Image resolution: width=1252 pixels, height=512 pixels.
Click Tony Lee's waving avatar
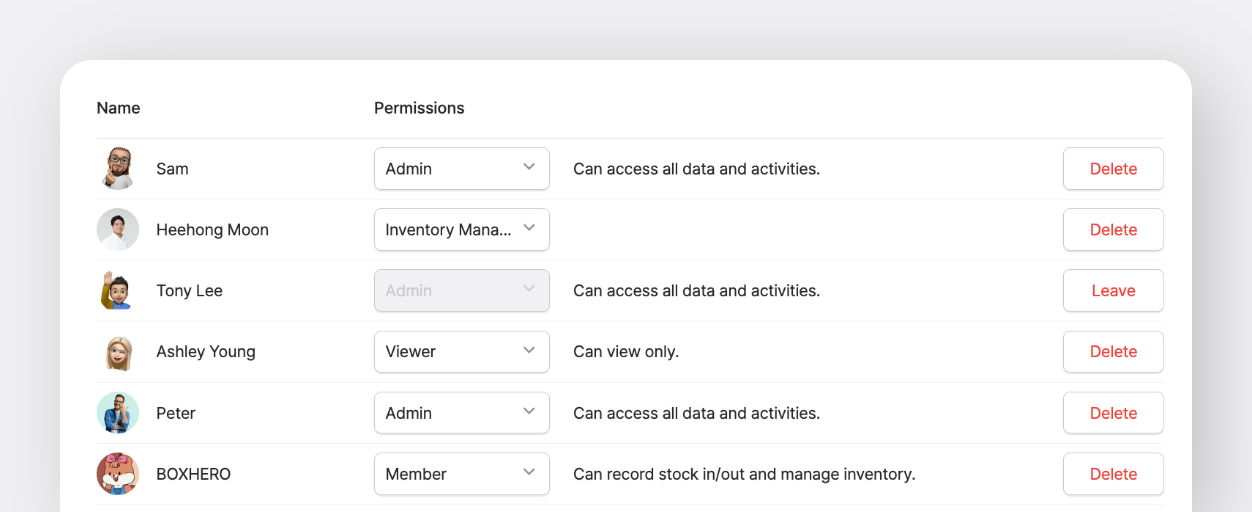tap(118, 290)
